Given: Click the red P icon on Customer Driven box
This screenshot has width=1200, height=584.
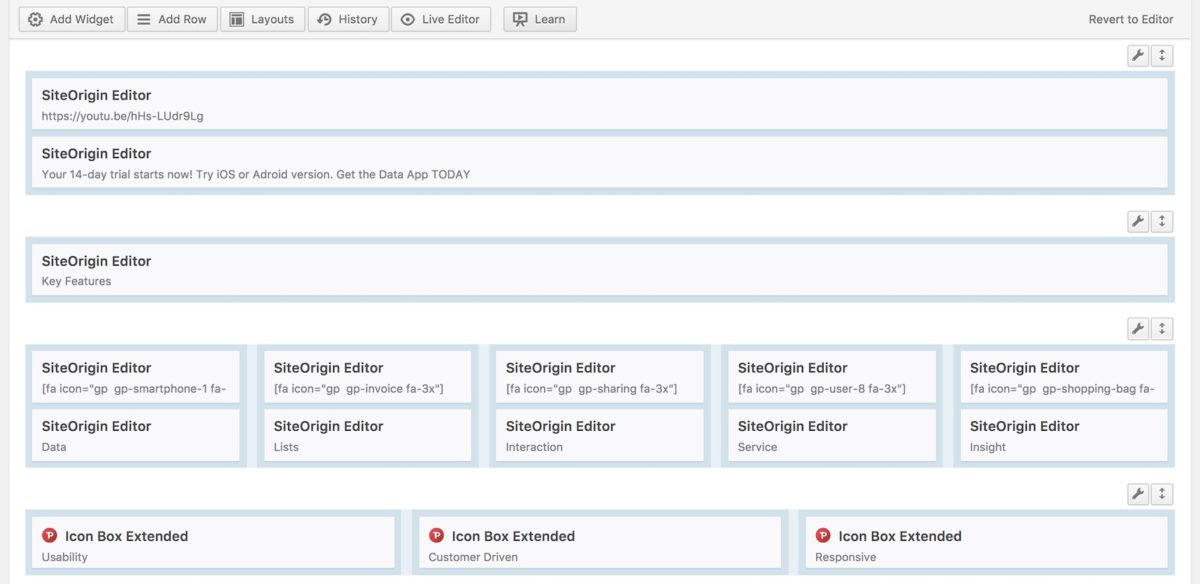Looking at the screenshot, I should tap(437, 536).
